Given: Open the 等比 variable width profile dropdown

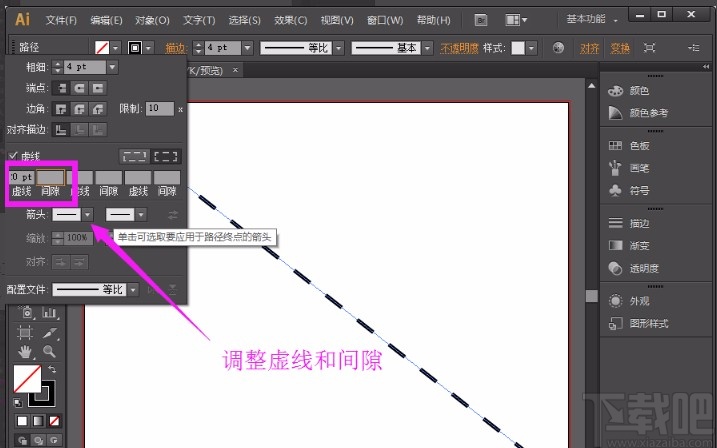Looking at the screenshot, I should 338,48.
